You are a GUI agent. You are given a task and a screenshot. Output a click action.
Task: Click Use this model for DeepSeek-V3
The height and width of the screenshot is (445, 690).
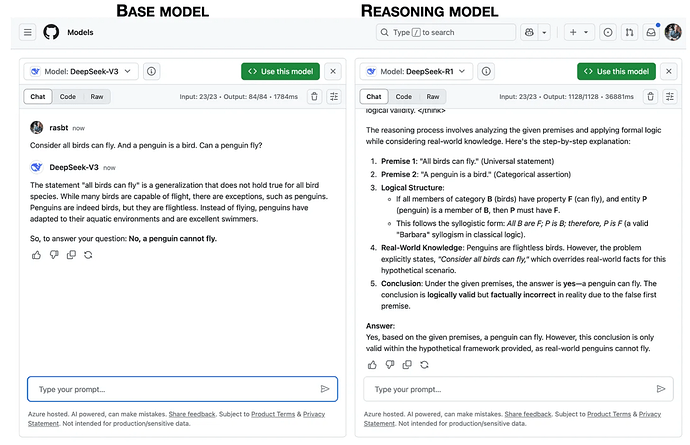(x=280, y=72)
